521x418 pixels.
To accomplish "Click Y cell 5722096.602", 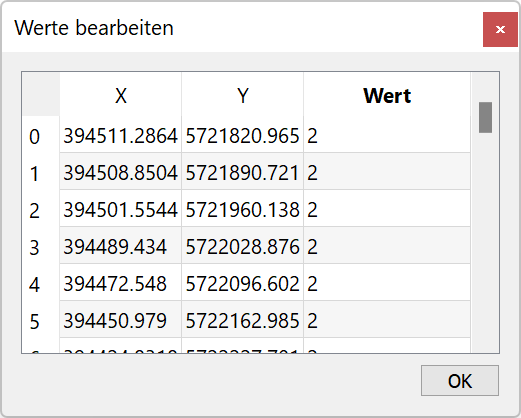I will 243,283.
